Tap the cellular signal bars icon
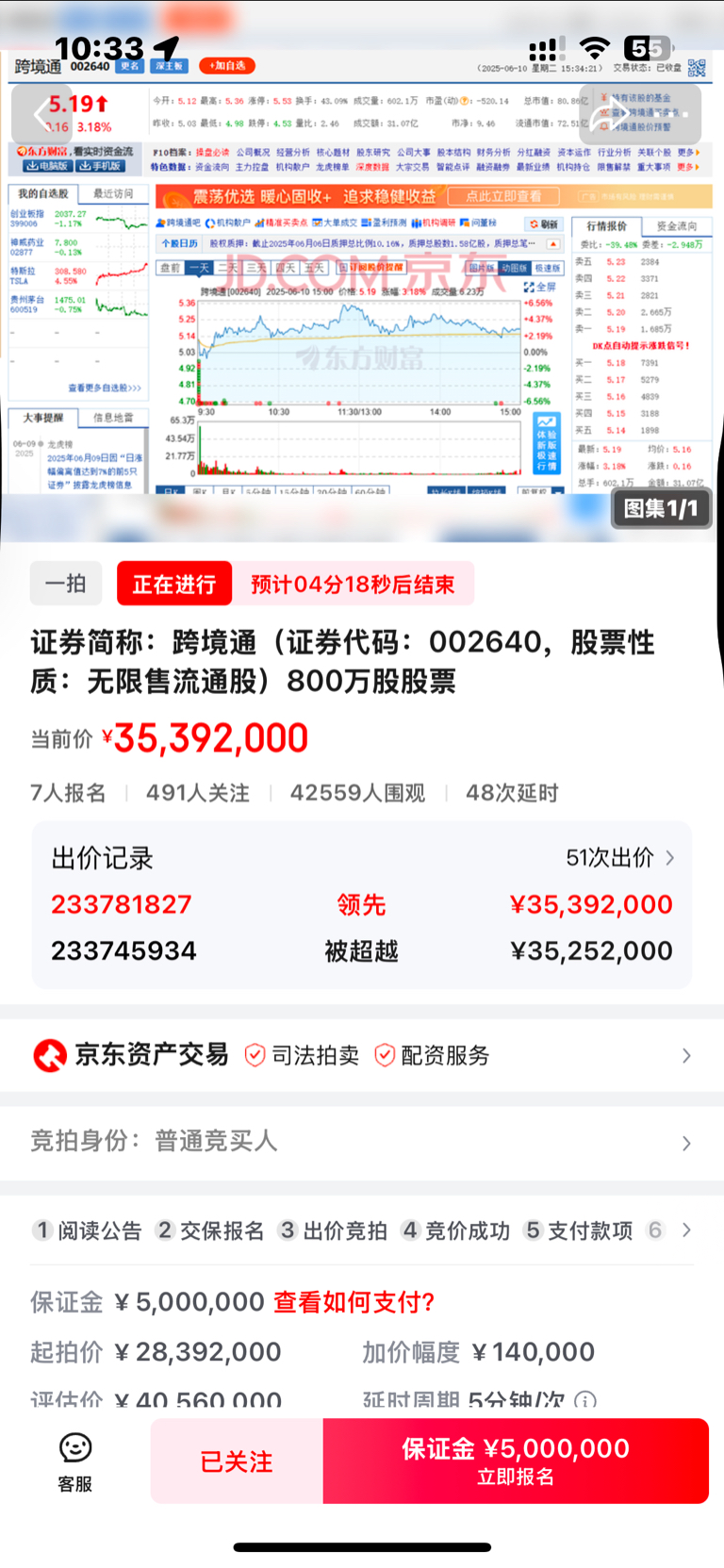Viewport: 724px width, 1568px height. [x=546, y=49]
